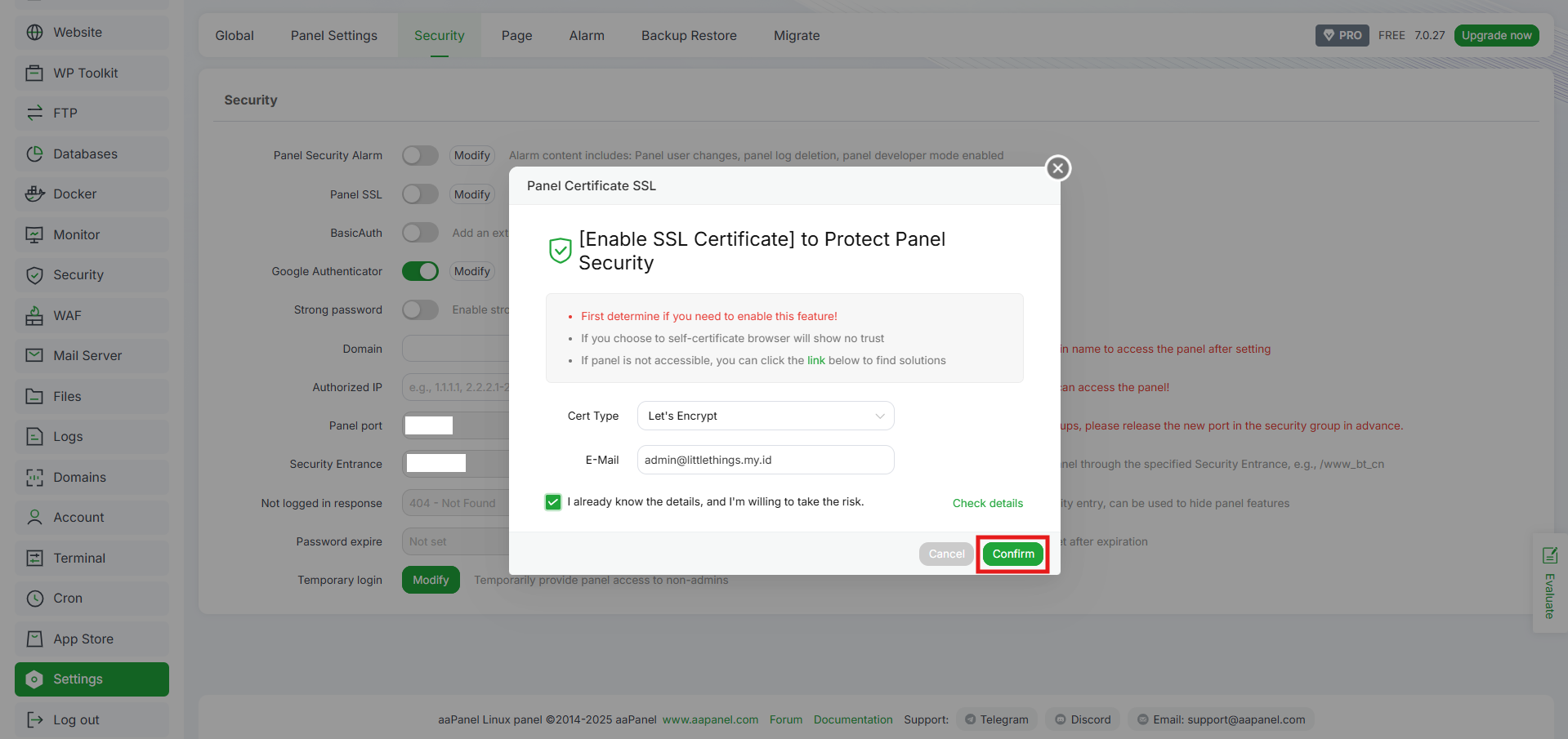Disable Google Authenticator switch
The image size is (1568, 739).
pyautogui.click(x=420, y=271)
